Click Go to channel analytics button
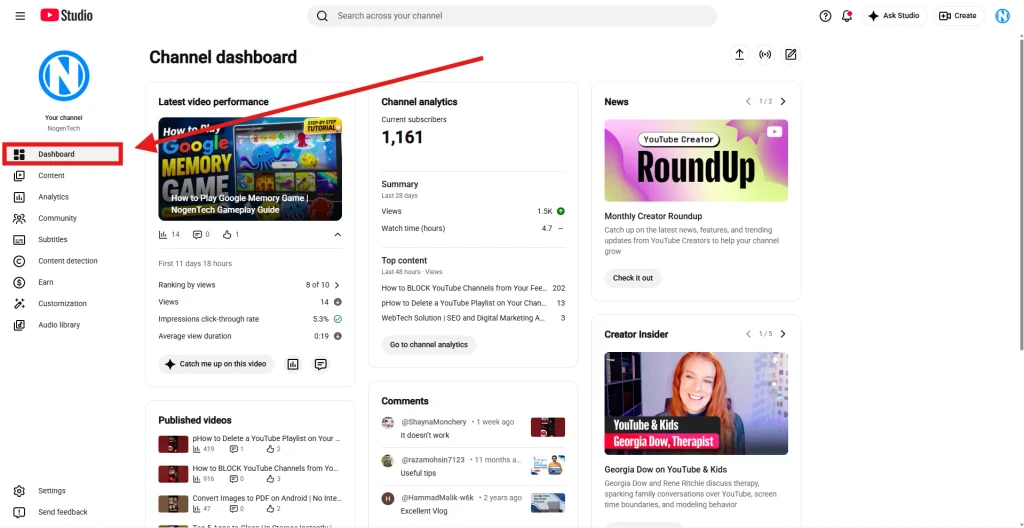Screen dimensions: 1024x528 (429, 344)
